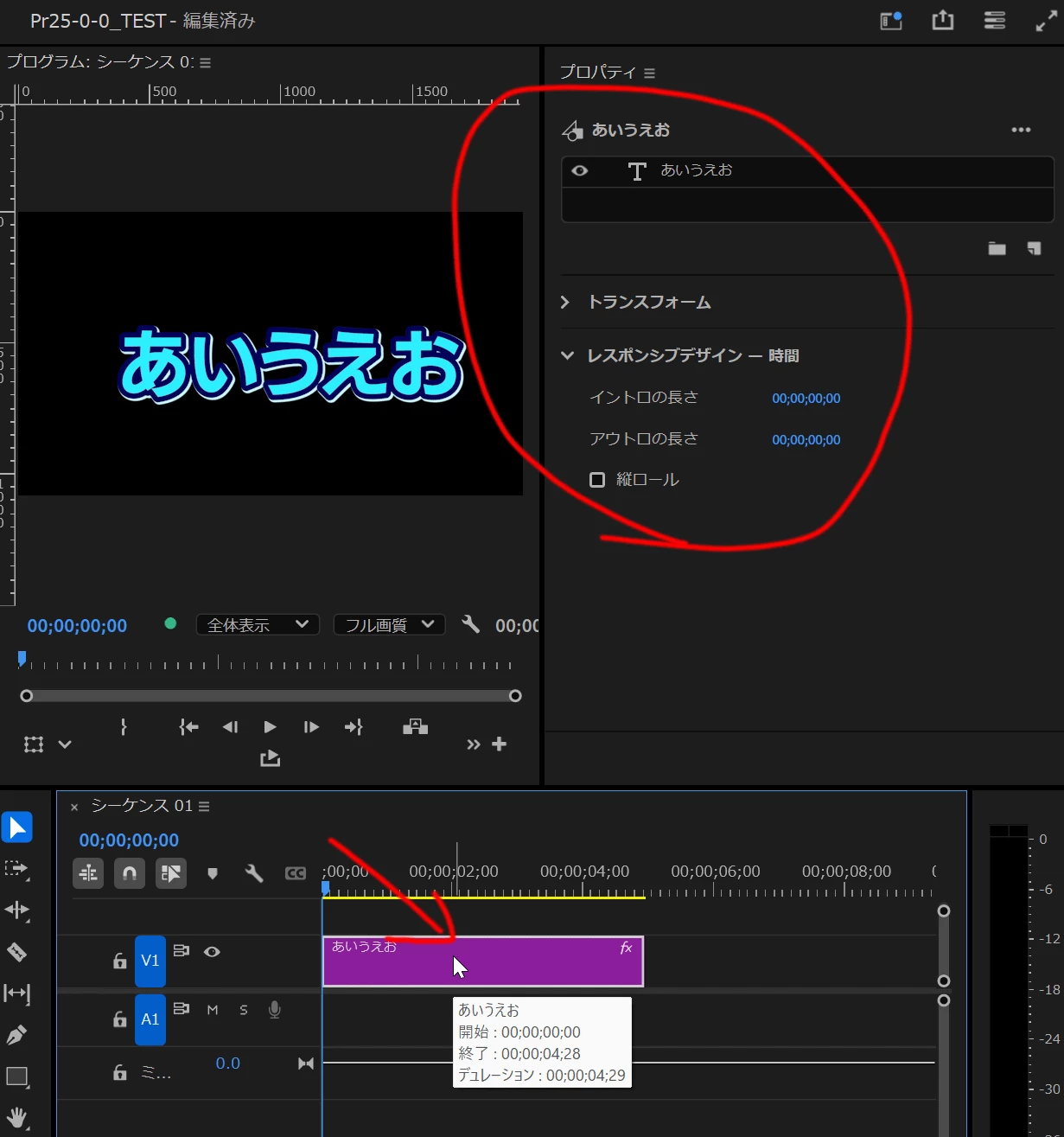
Task: Click the Lift/Extract button icon
Action: (x=416, y=726)
